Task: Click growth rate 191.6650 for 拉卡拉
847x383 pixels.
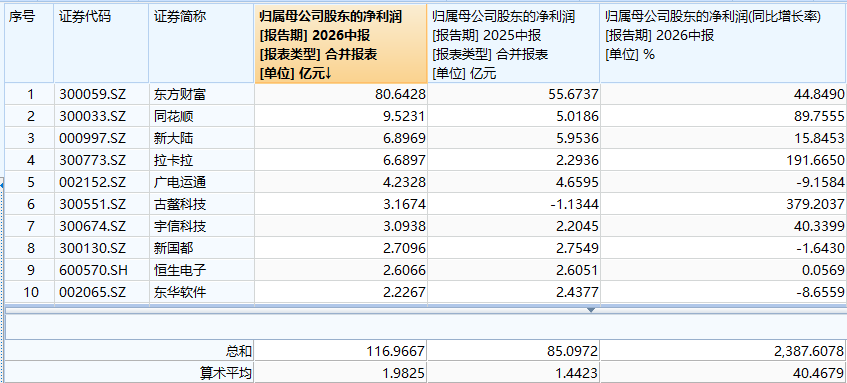Action: pyautogui.click(x=724, y=160)
